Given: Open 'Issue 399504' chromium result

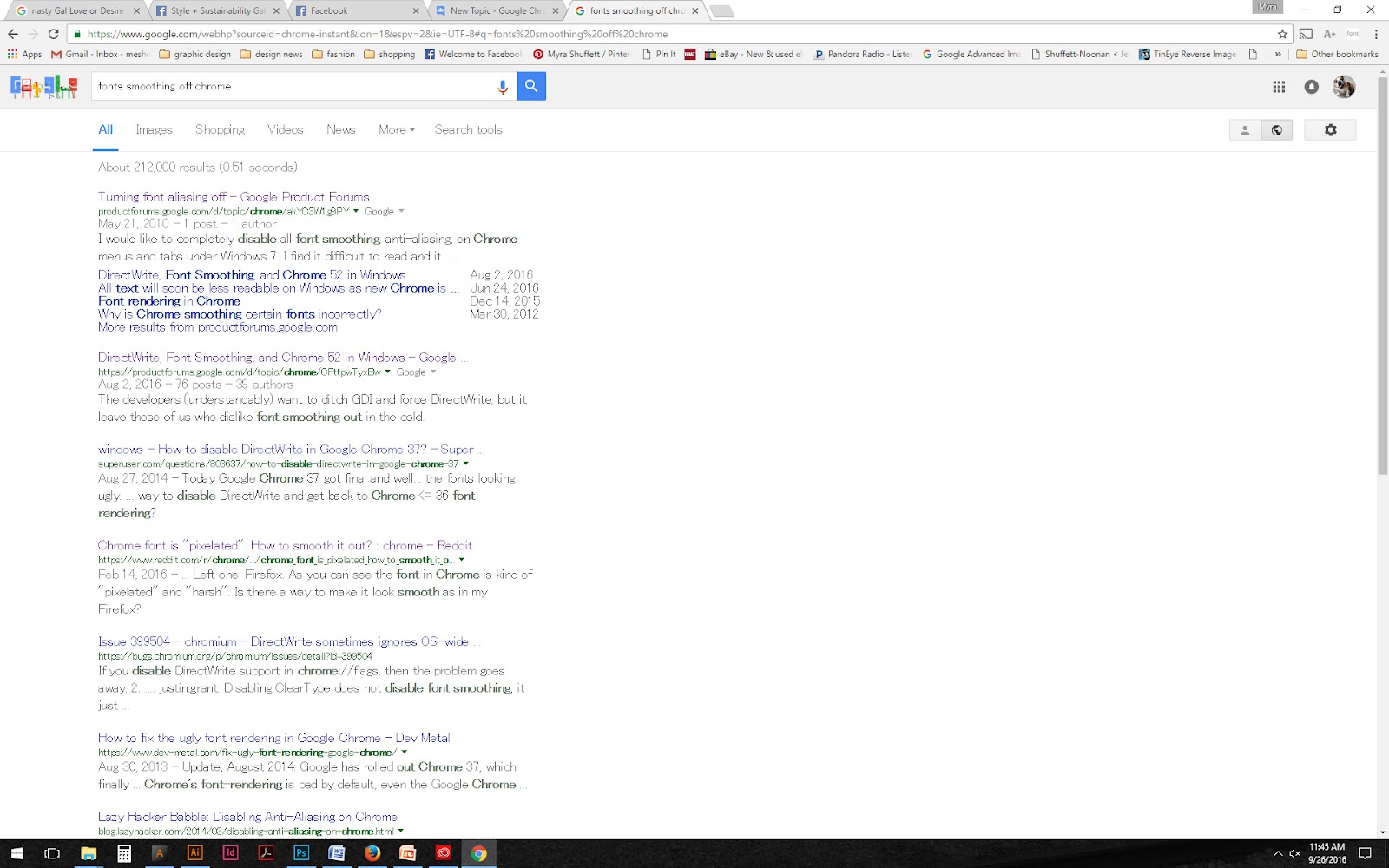Looking at the screenshot, I should [289, 642].
